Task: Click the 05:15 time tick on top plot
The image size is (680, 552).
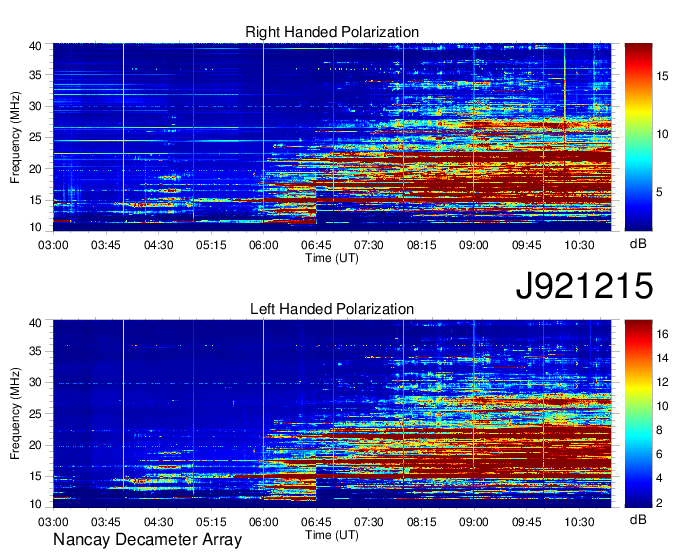Action: (211, 245)
